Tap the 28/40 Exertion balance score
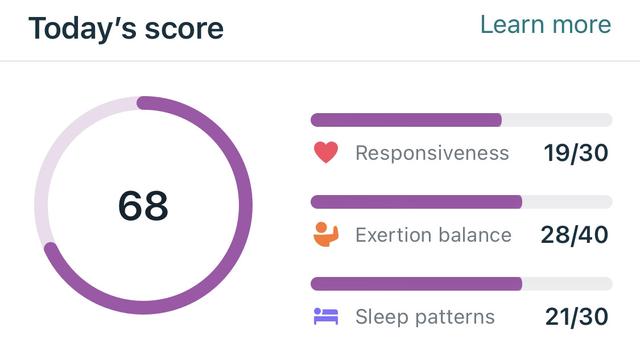This screenshot has width=640, height=360. pos(575,235)
